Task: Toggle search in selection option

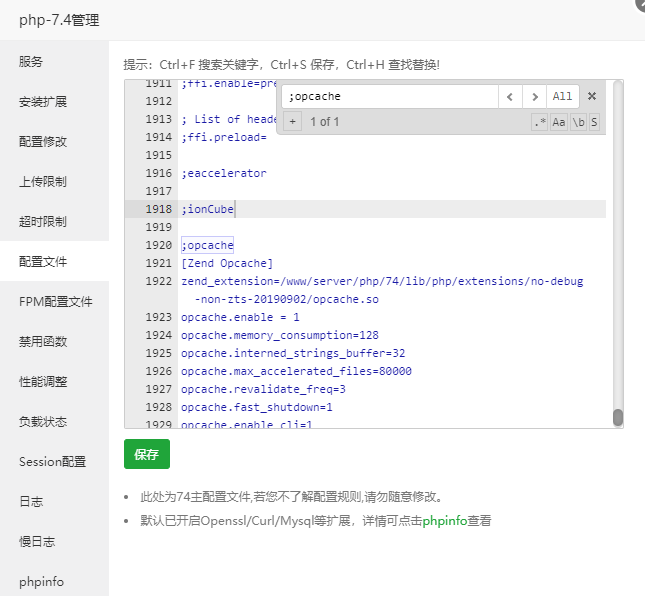Action: [x=594, y=122]
